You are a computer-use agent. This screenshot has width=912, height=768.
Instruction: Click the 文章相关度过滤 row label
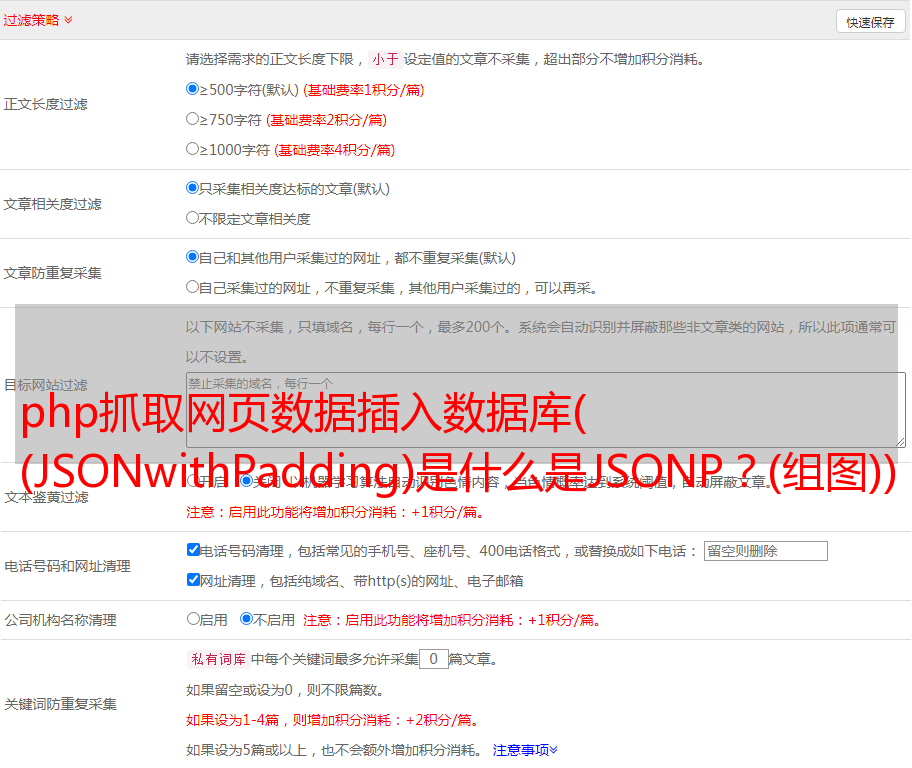[52, 204]
